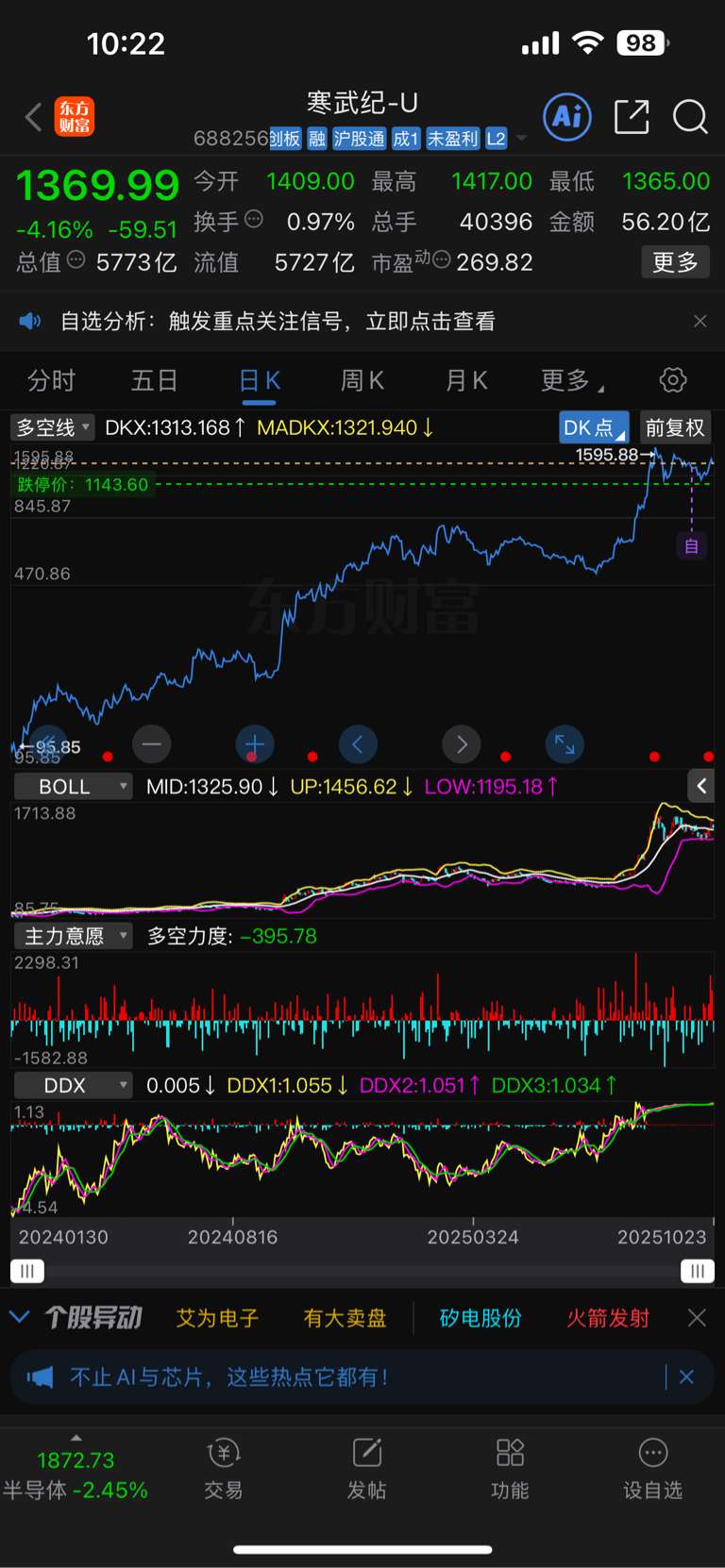
Task: Open the search magnifier icon
Action: click(x=690, y=117)
